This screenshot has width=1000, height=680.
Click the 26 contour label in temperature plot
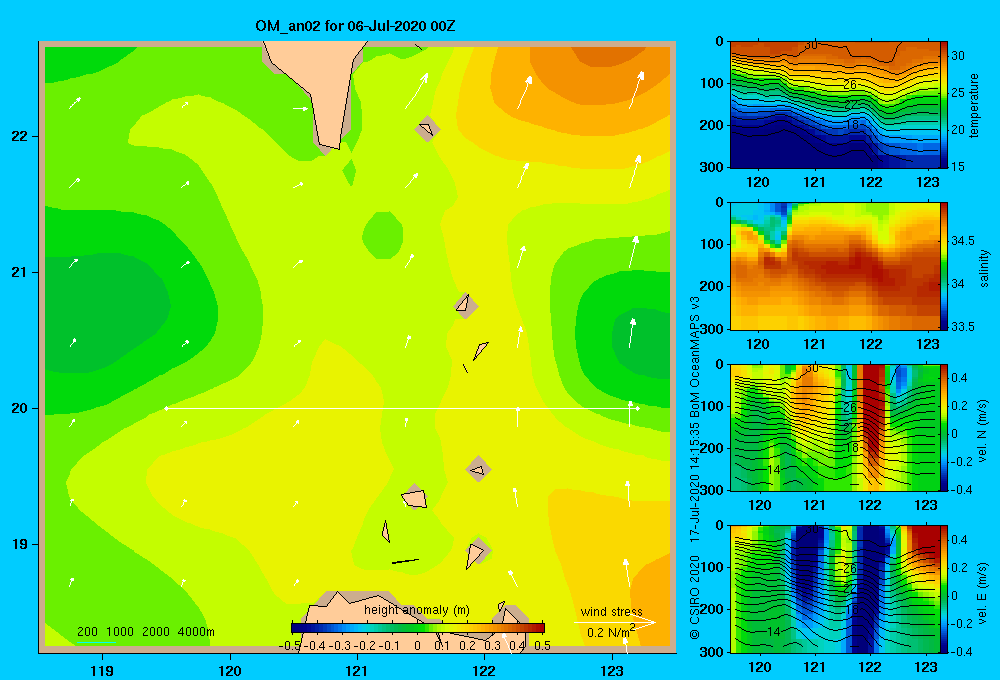point(849,85)
